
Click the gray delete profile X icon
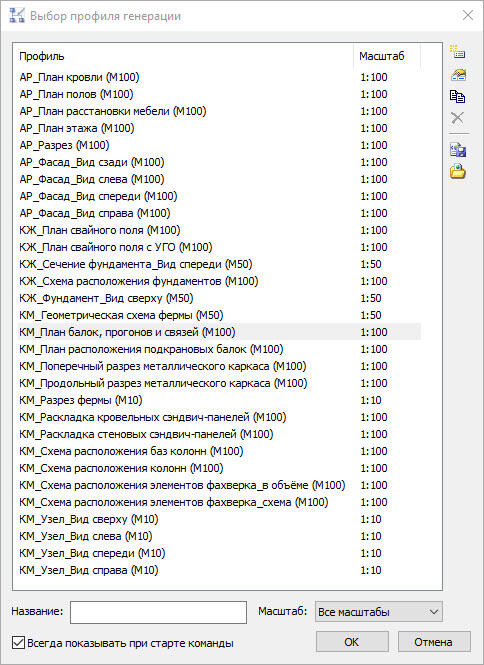coord(458,118)
